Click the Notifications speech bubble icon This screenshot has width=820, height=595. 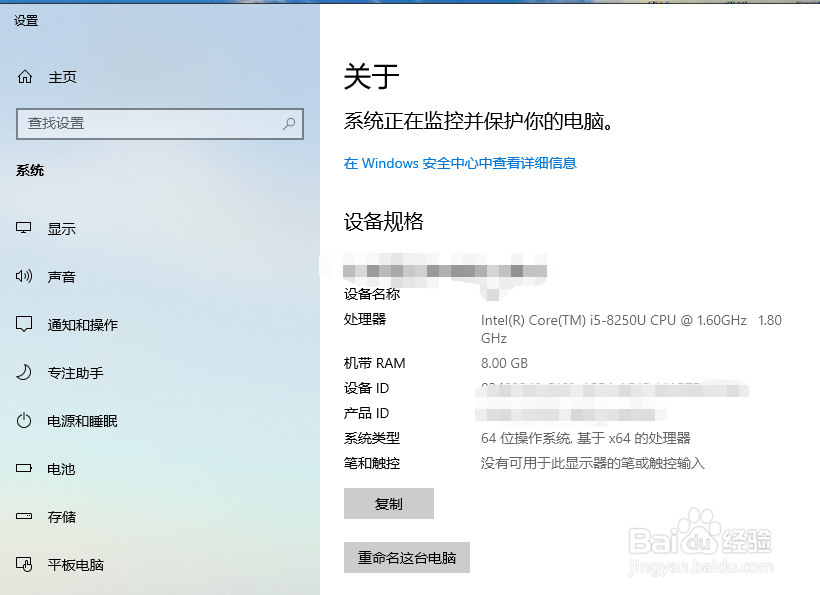24,324
